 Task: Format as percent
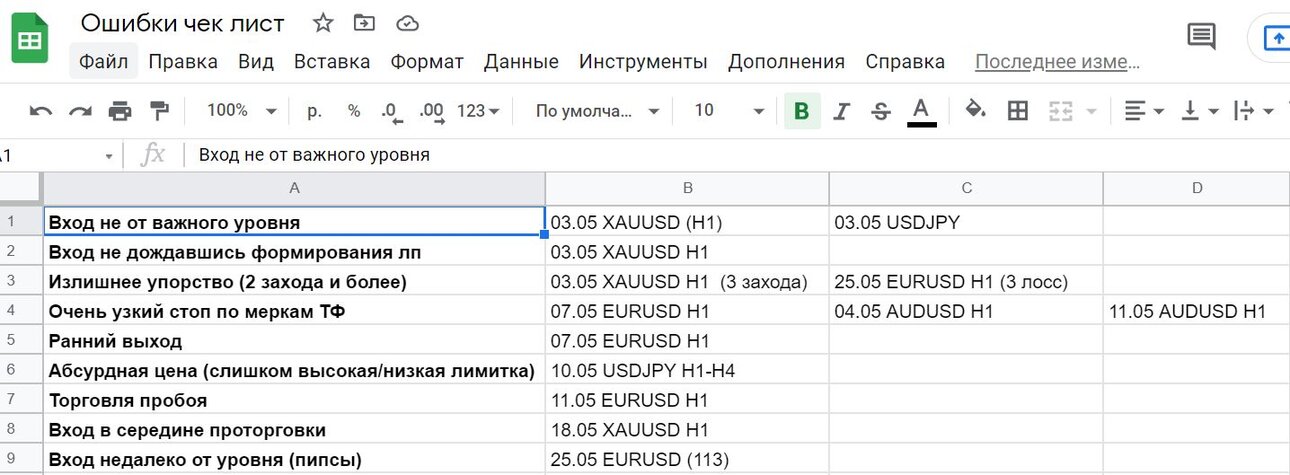pos(354,110)
